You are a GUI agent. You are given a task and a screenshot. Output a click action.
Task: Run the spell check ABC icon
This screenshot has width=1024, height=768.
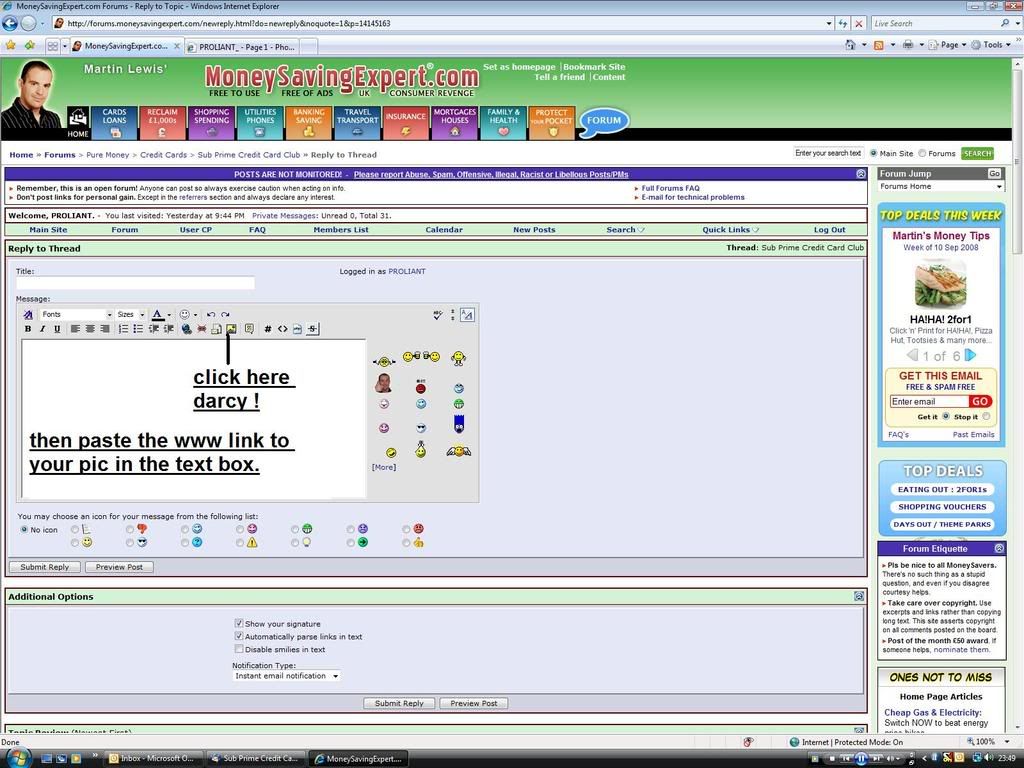coord(438,315)
